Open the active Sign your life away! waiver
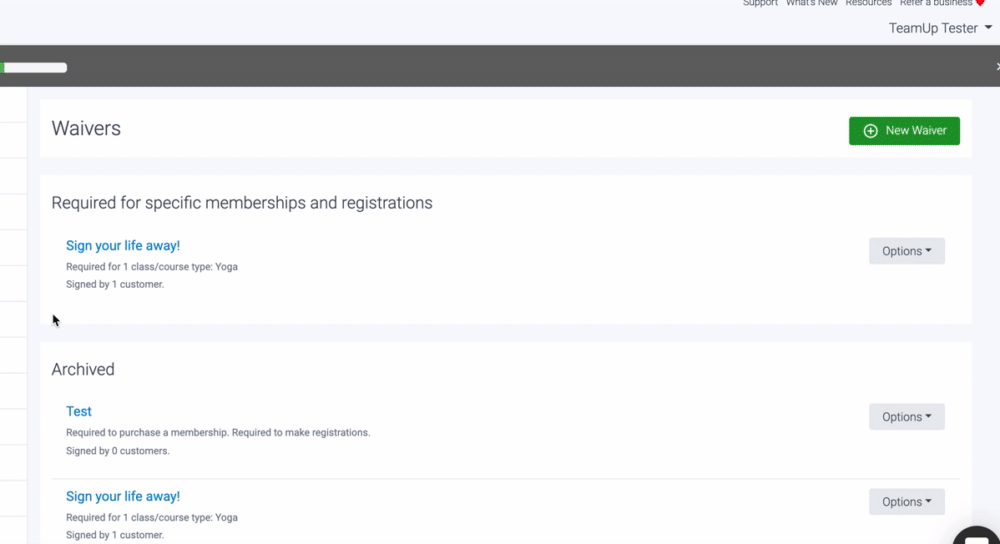The height and width of the screenshot is (544, 1000). (x=123, y=246)
